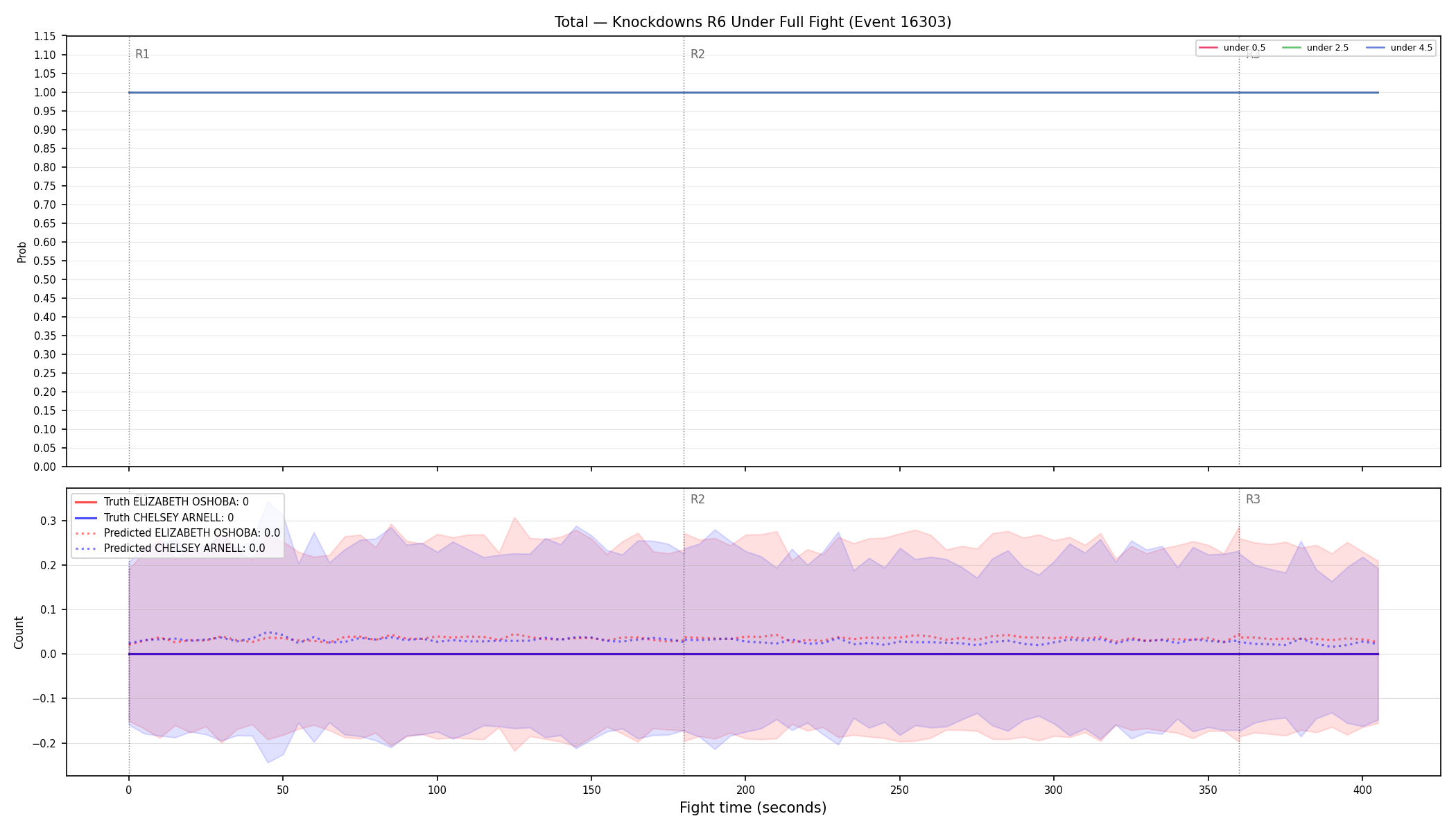Click the chart title mentioning Event 16303
This screenshot has width=1456, height=832.
[x=753, y=22]
